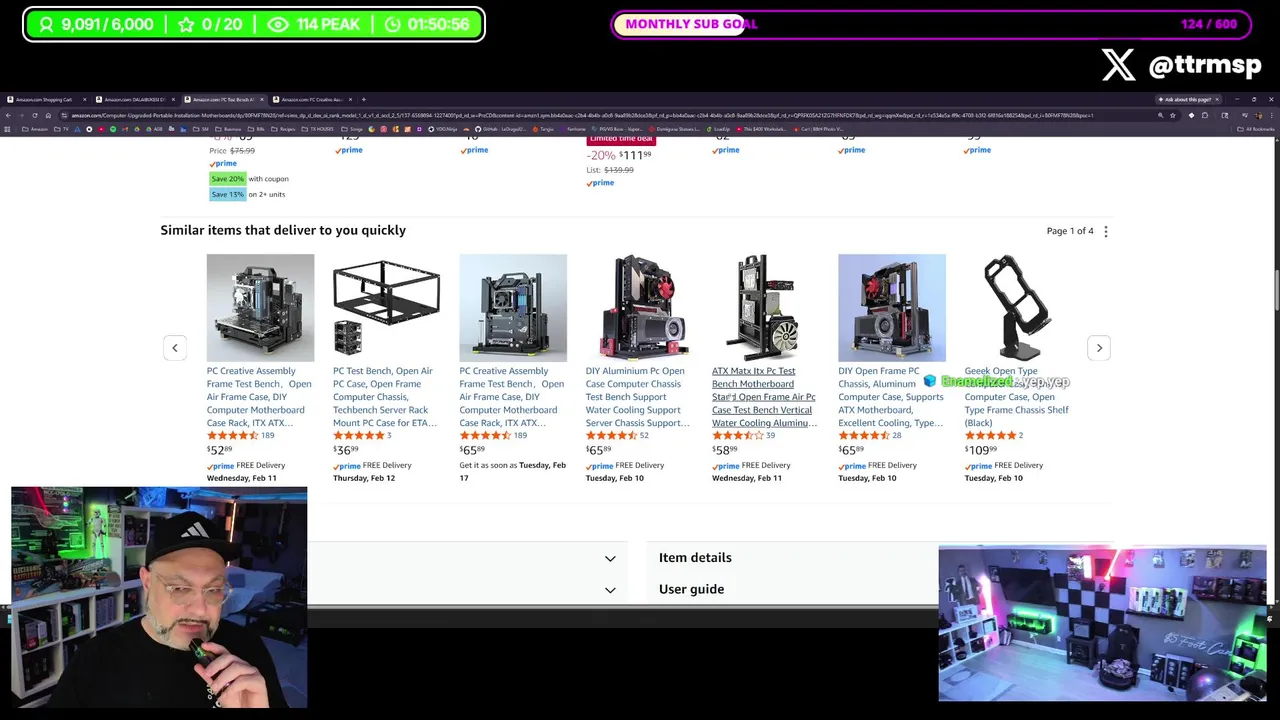The image size is (1280, 720).
Task: Click the carousel previous arrow
Action: 174,347
